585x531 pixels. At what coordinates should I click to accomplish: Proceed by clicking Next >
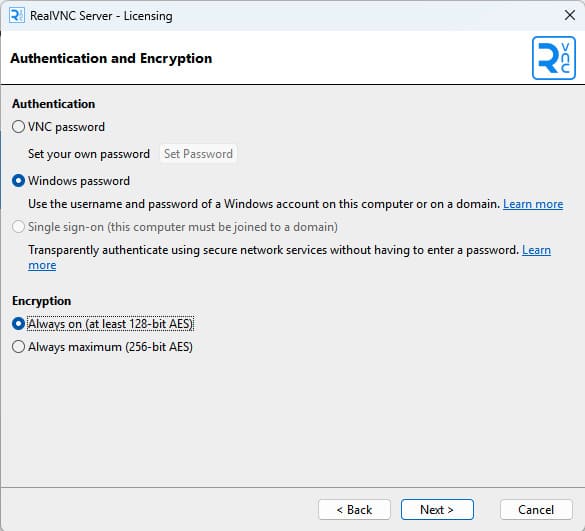[x=437, y=509]
